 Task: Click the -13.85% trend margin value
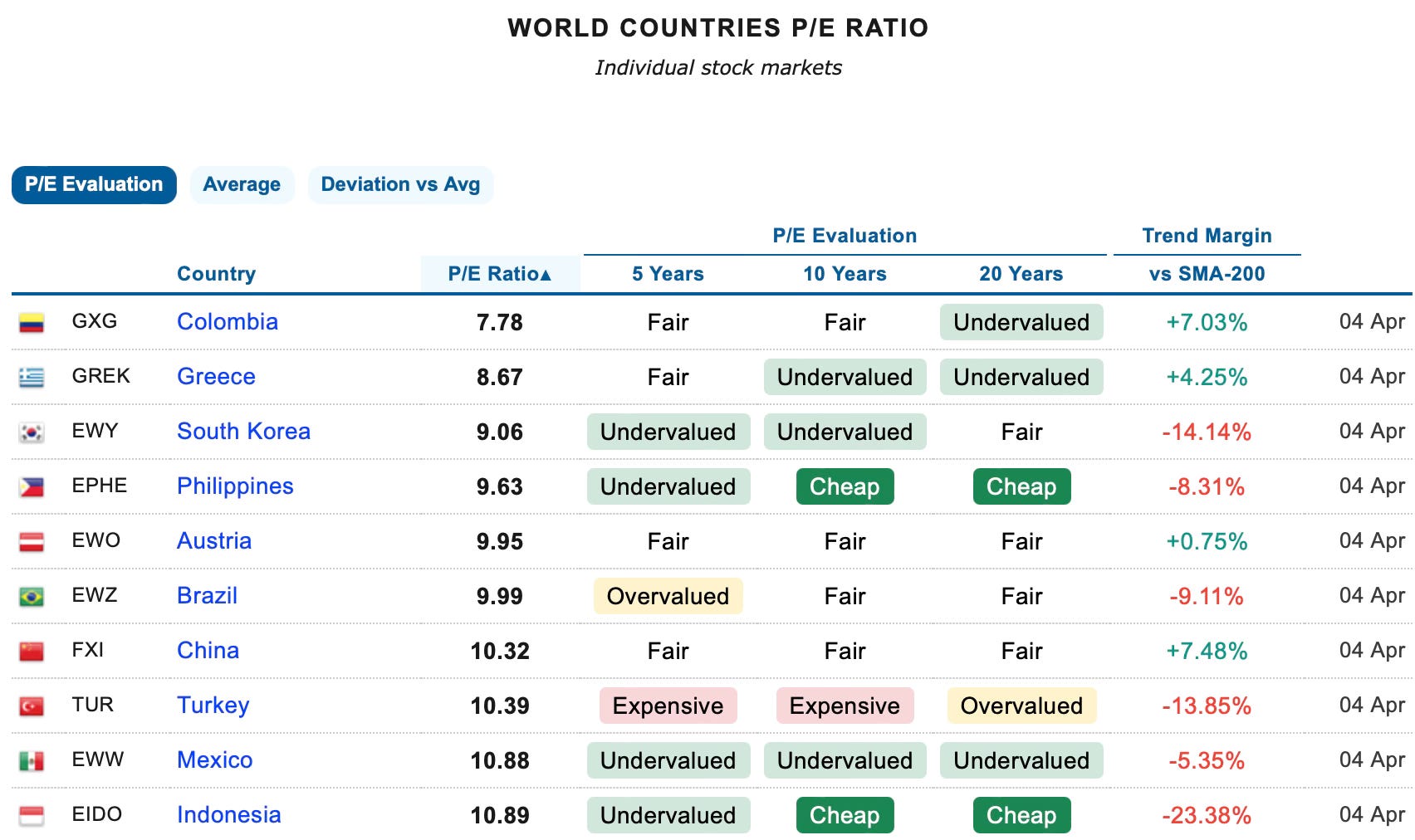[x=1207, y=706]
